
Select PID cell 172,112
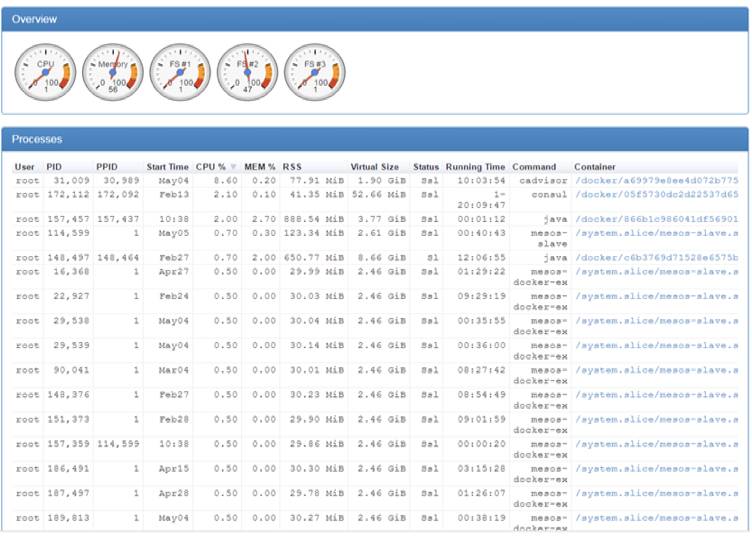69,195
